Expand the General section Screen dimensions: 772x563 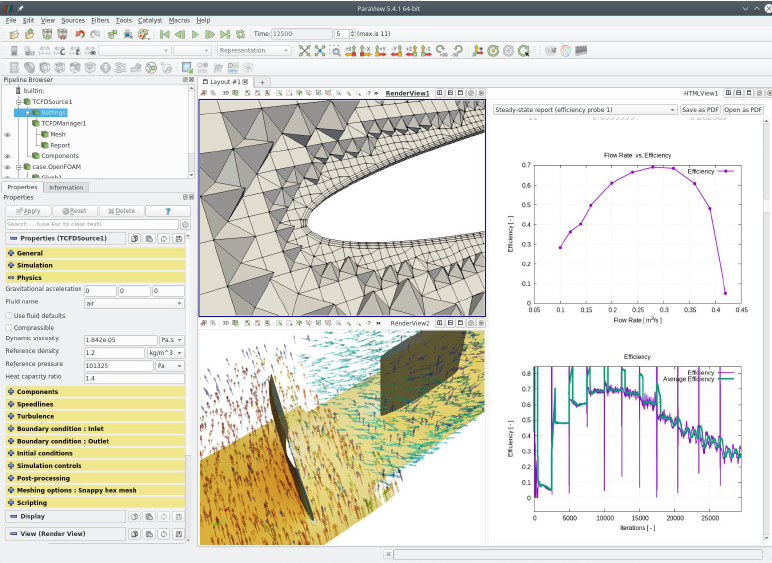point(96,253)
